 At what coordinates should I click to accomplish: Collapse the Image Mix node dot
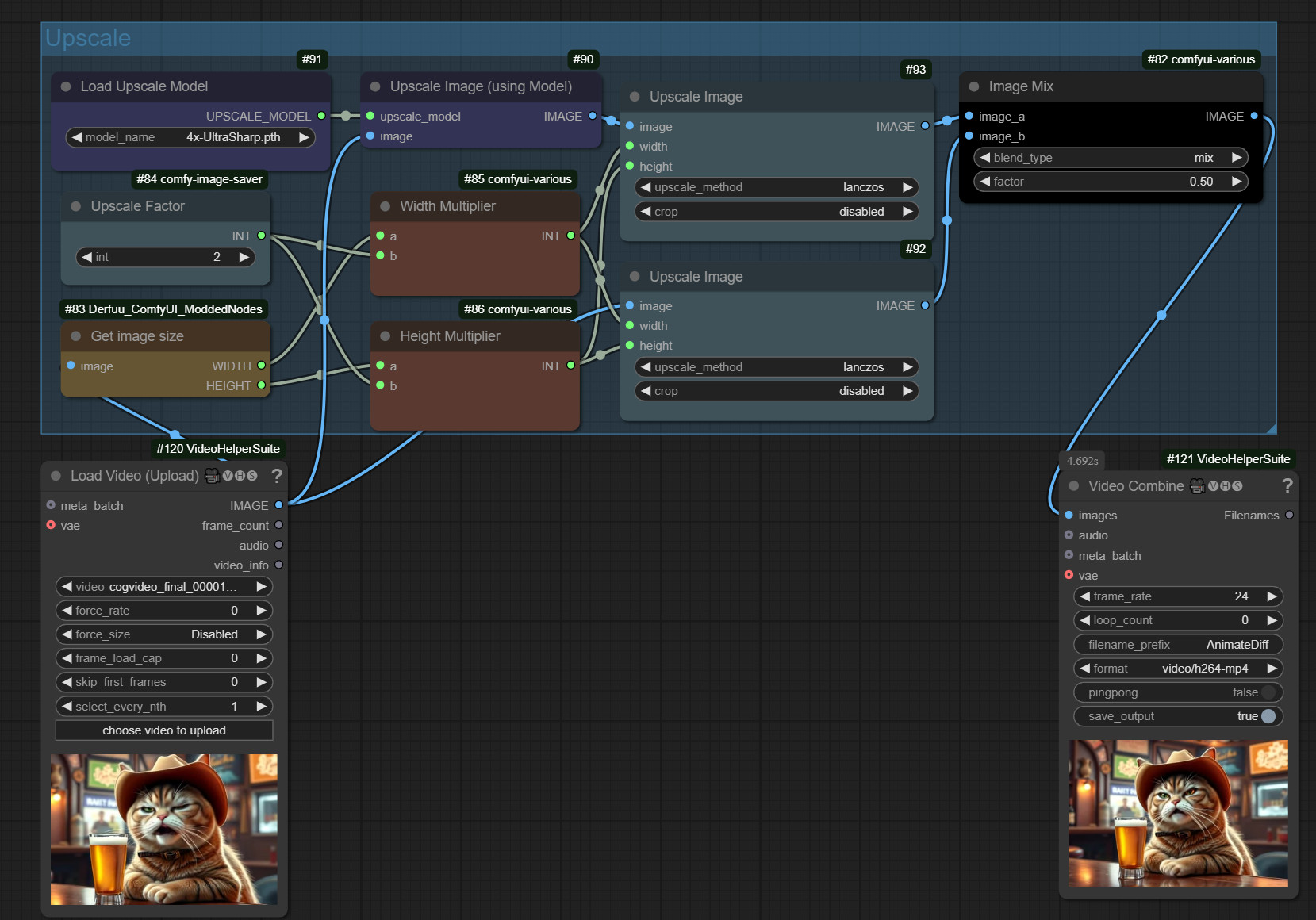974,86
